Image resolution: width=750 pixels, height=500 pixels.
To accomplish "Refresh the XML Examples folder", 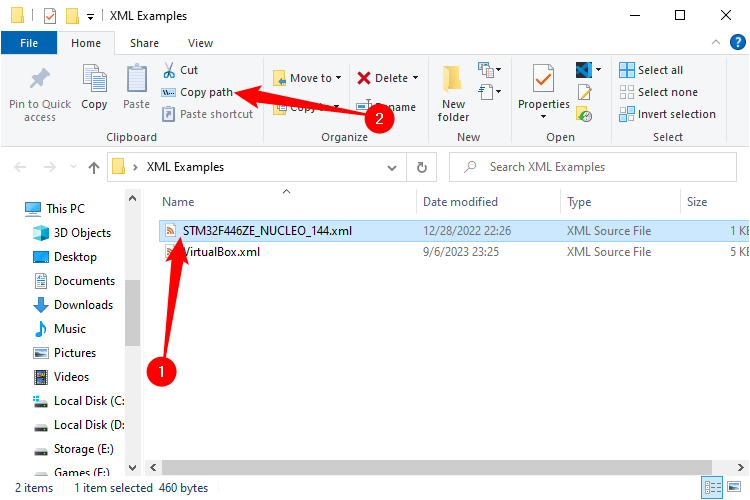I will (x=421, y=167).
